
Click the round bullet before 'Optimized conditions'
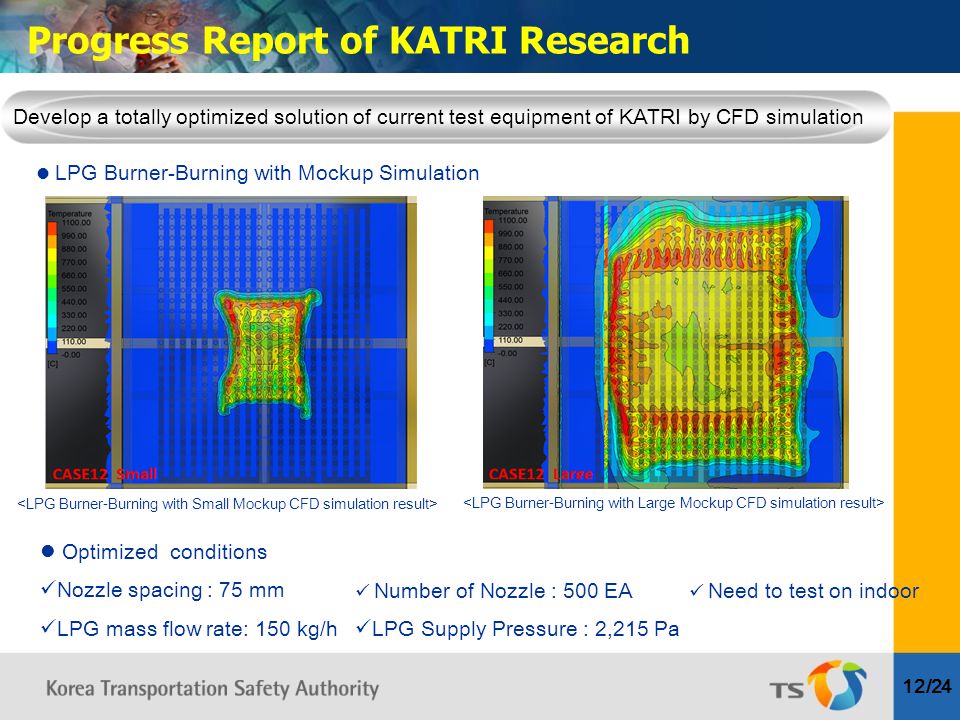48,551
